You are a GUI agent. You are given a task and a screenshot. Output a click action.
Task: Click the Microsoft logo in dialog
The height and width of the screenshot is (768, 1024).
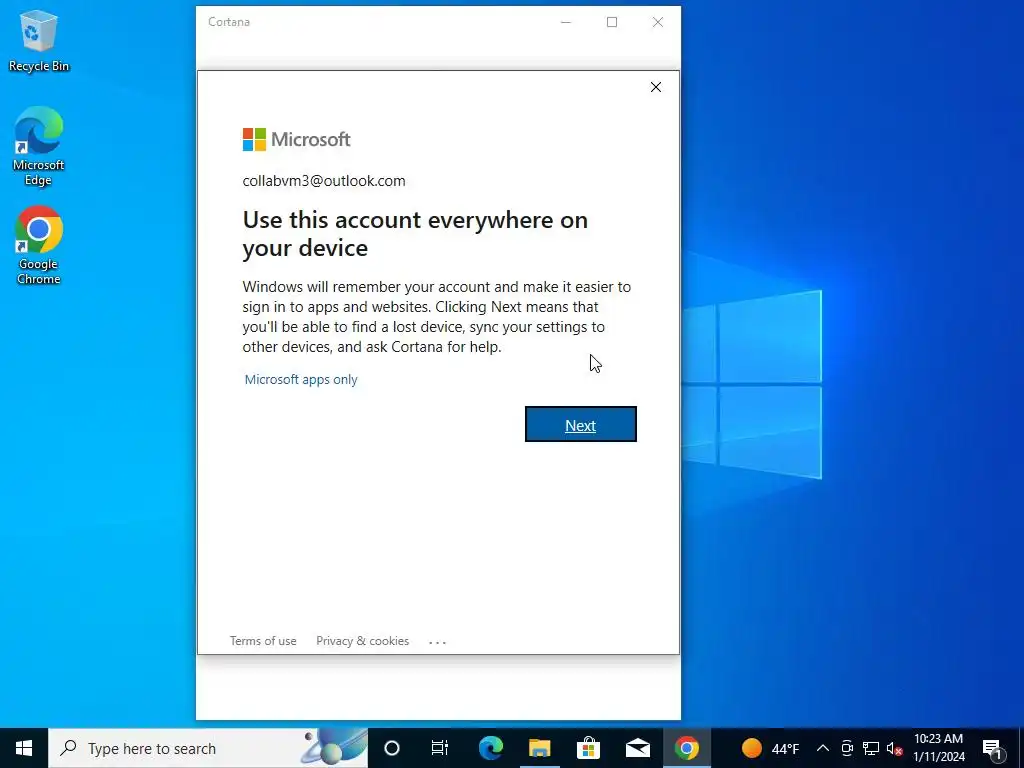click(296, 139)
